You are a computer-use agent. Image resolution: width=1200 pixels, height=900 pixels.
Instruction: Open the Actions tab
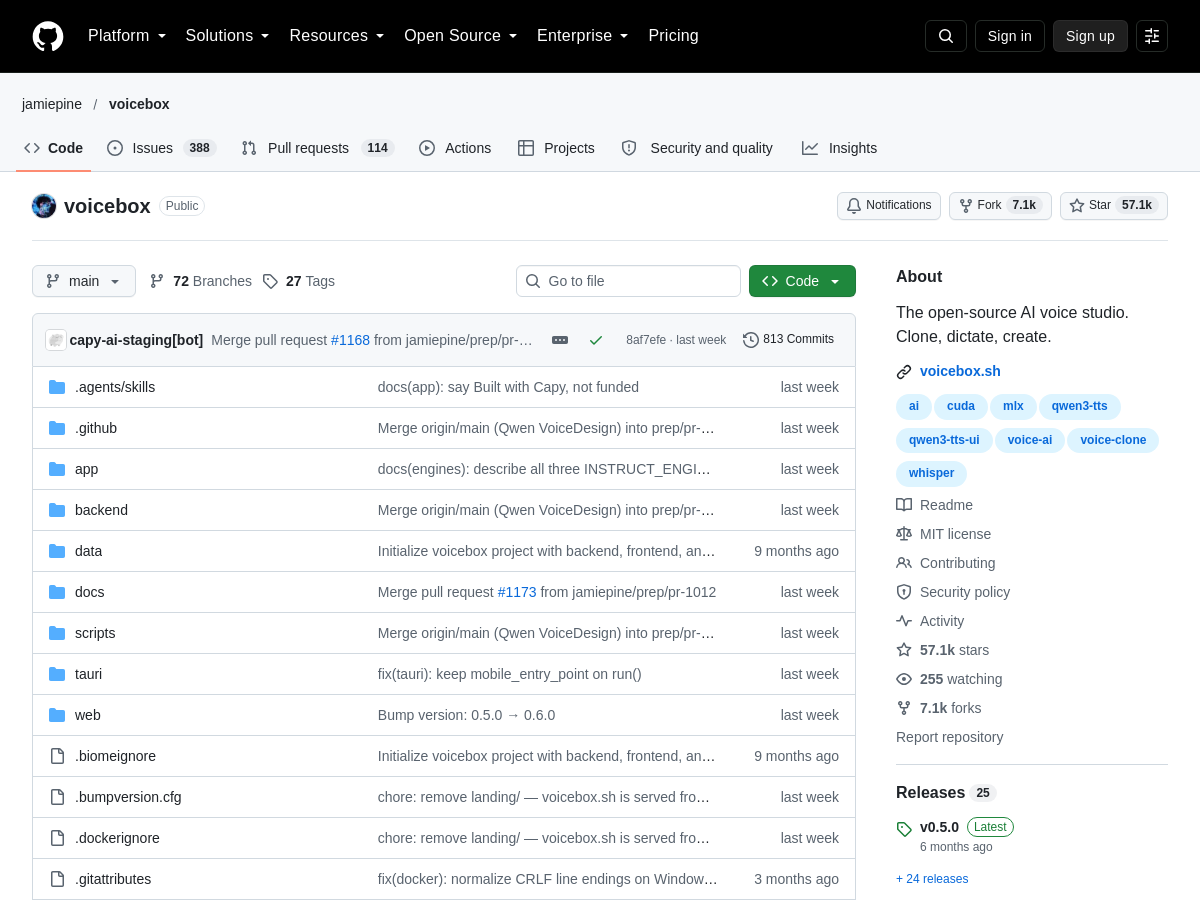(455, 148)
